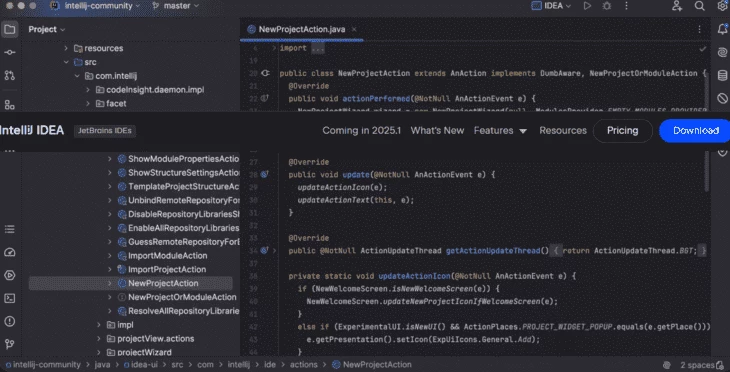Click the gutter icon beside class NewProjectAction
Viewport: 730px width, 372px height.
(x=265, y=73)
